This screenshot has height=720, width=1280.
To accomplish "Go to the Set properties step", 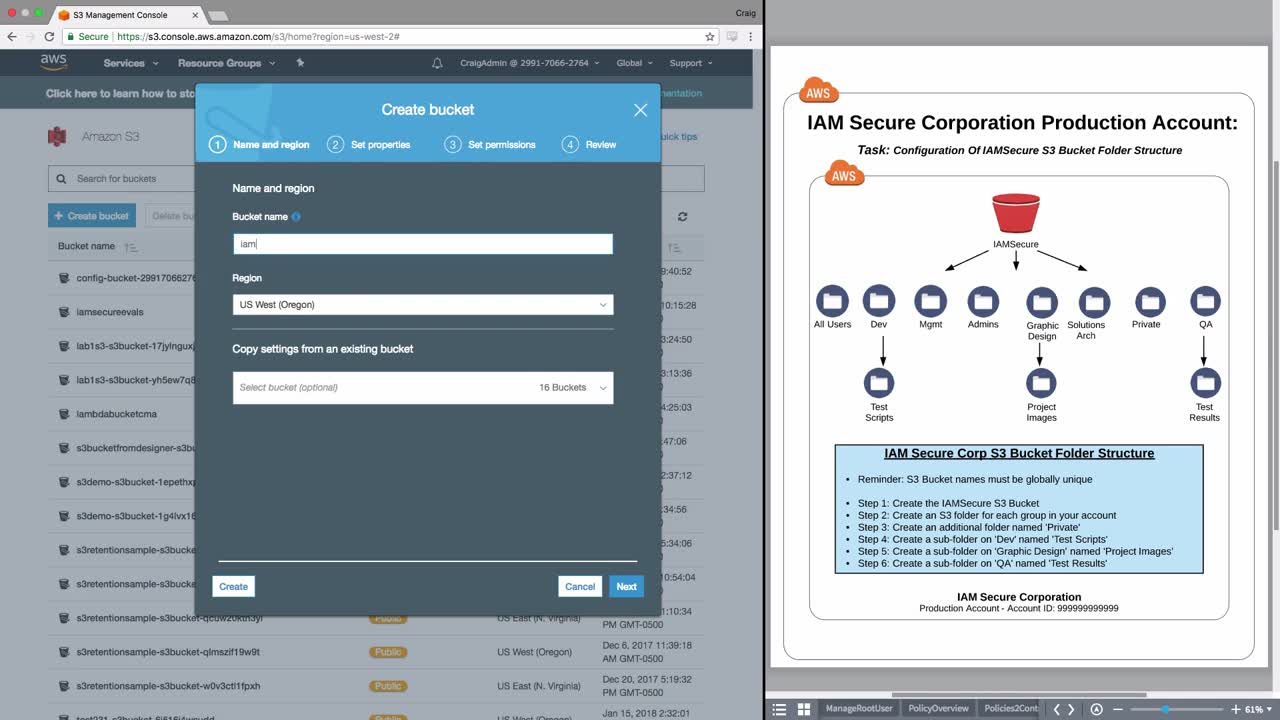I will [369, 145].
